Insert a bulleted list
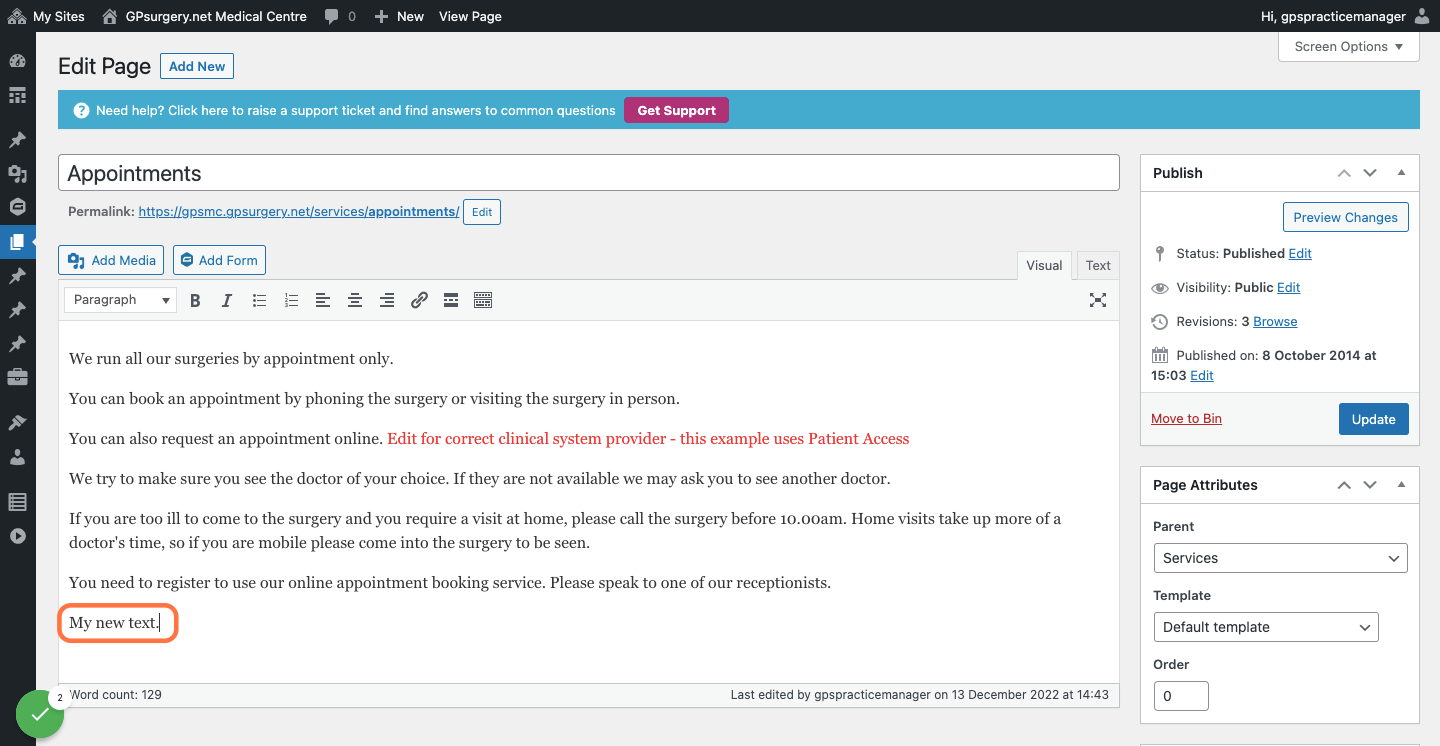 [x=259, y=300]
